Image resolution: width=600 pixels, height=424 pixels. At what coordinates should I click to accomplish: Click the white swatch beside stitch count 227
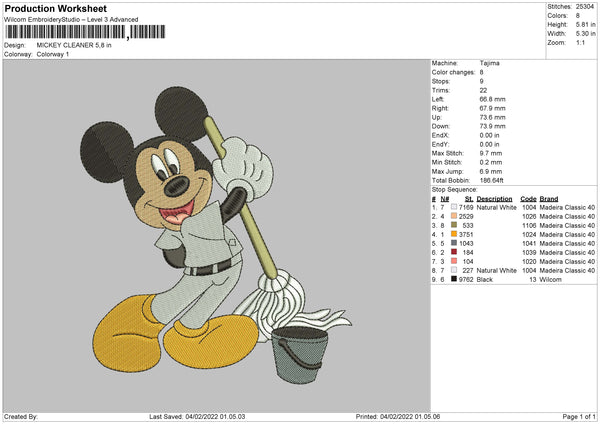point(454,270)
